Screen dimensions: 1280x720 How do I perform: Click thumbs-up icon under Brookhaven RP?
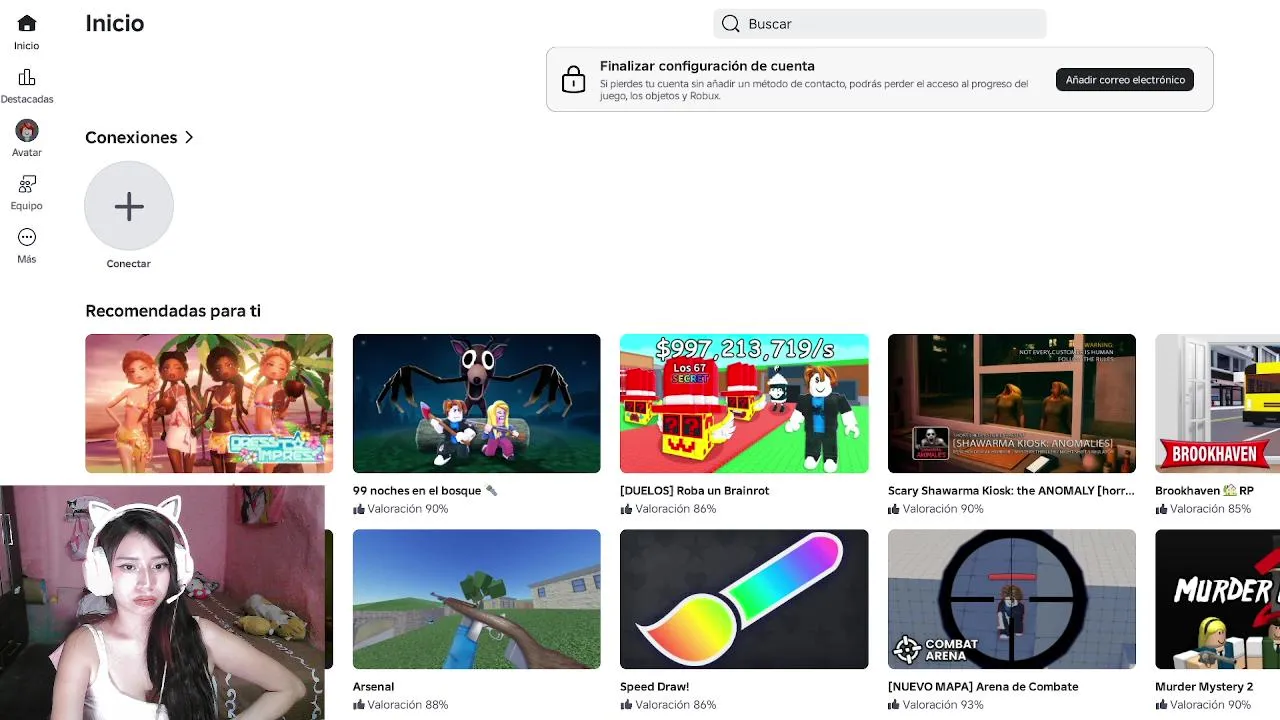(1161, 509)
